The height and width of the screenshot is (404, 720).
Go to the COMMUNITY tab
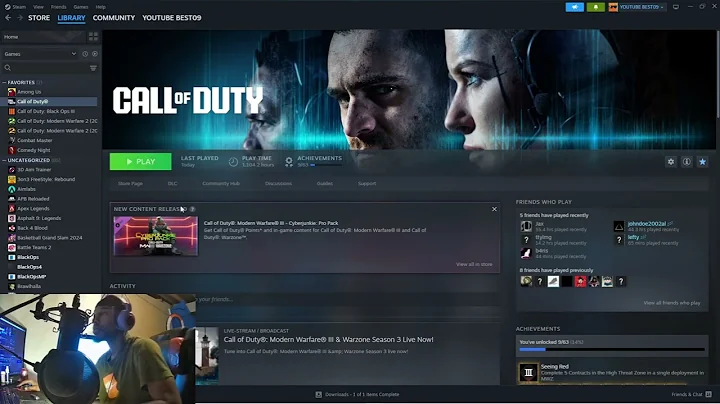114,18
